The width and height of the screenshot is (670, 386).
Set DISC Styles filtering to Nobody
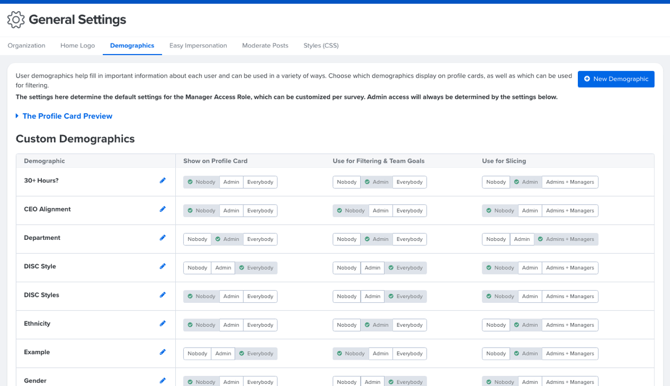point(347,297)
